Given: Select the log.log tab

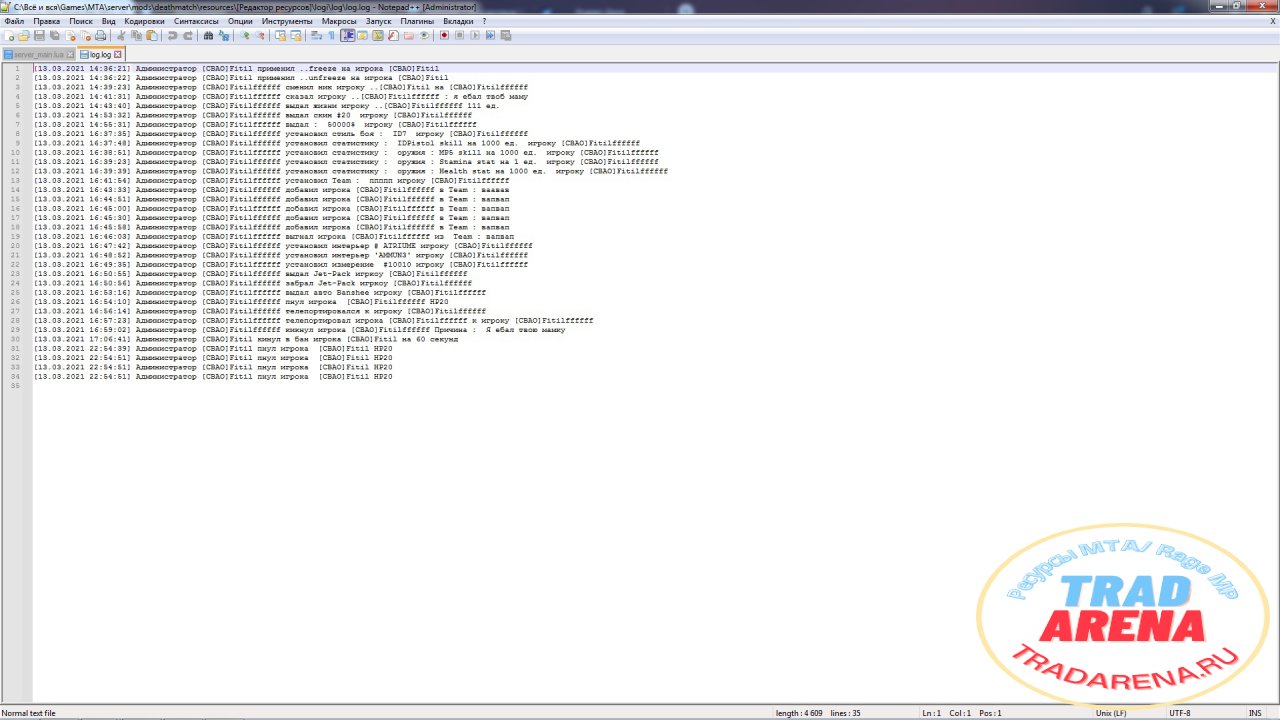Looking at the screenshot, I should click(x=100, y=54).
